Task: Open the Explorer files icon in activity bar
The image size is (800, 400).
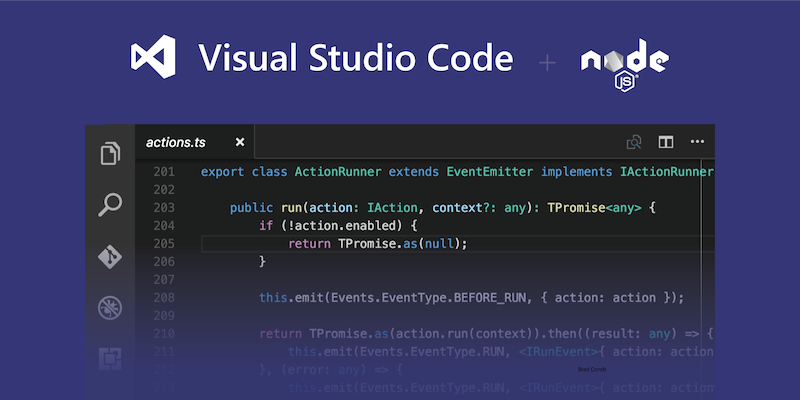Action: (110, 153)
